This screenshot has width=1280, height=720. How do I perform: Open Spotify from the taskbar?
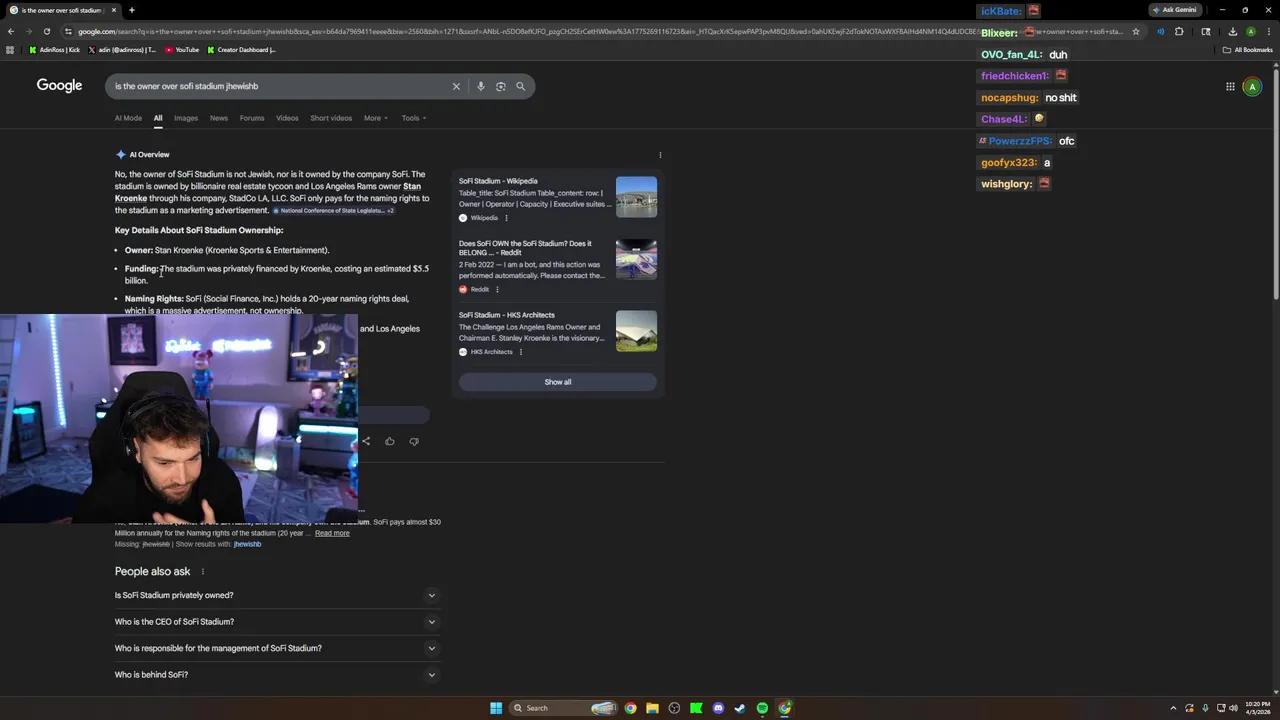tap(762, 708)
